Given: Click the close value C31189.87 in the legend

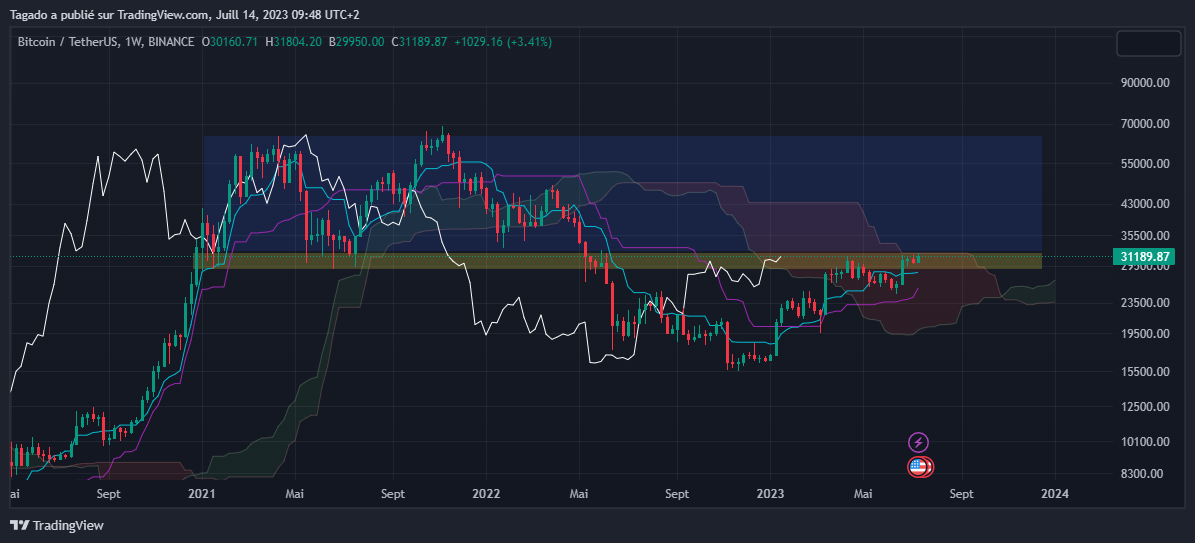Looking at the screenshot, I should click(x=419, y=42).
